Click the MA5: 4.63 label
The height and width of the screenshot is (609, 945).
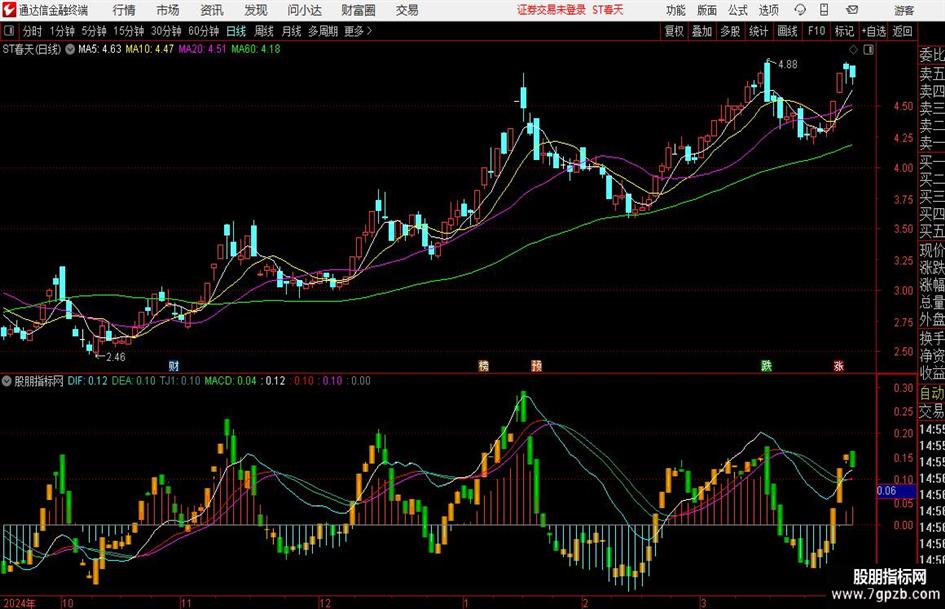pos(99,49)
